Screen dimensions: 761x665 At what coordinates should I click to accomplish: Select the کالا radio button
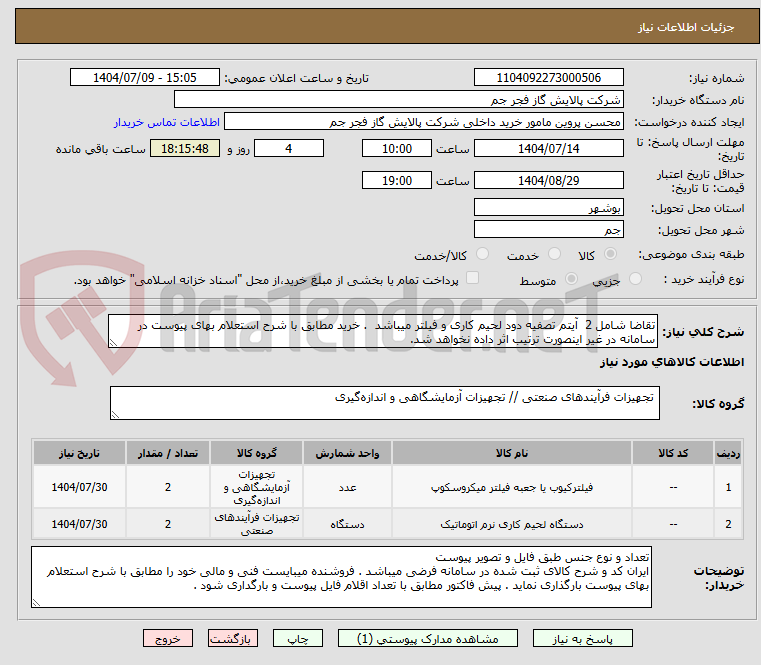pos(610,254)
